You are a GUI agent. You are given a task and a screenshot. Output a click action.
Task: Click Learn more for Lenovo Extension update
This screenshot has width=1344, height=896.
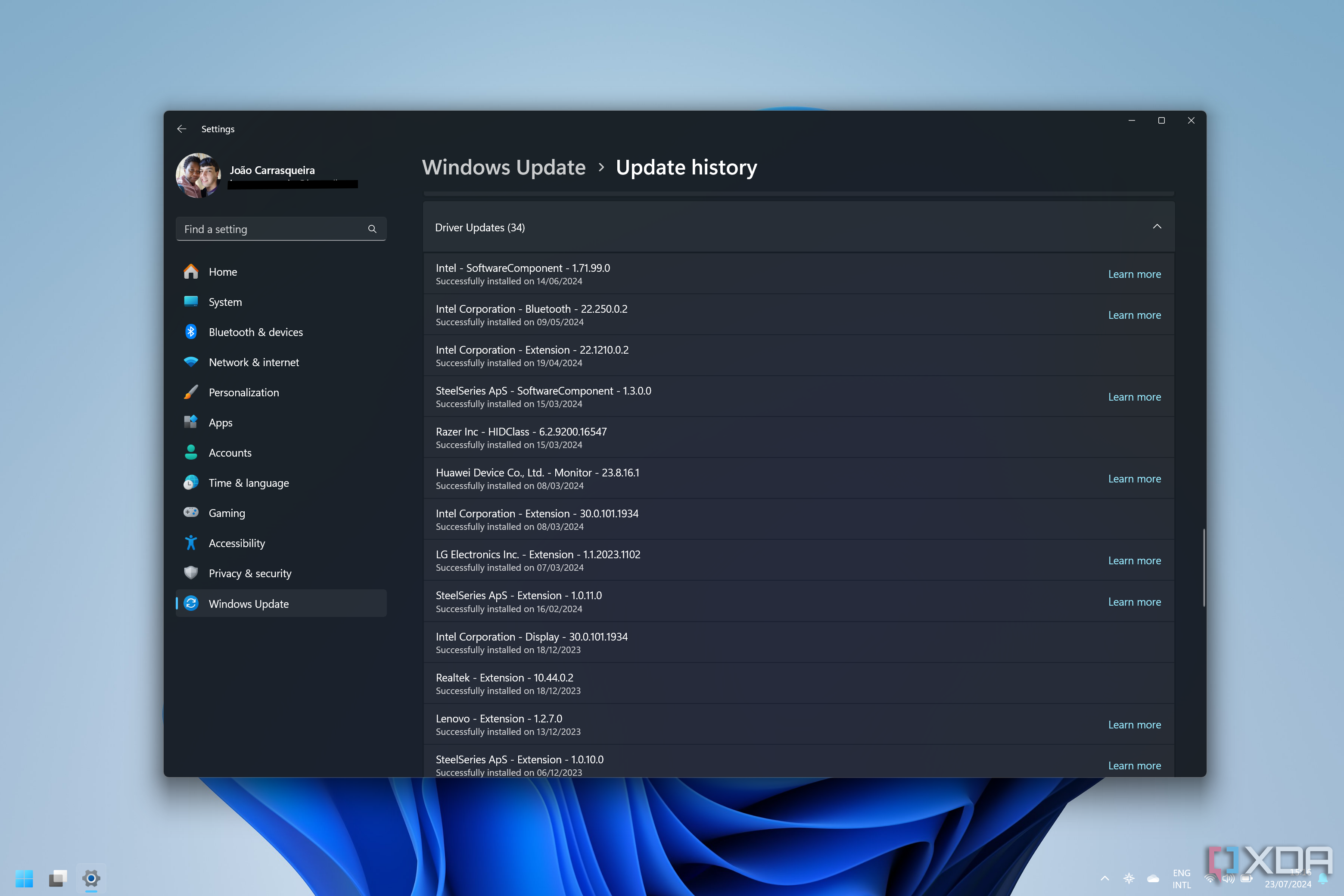[x=1133, y=724]
